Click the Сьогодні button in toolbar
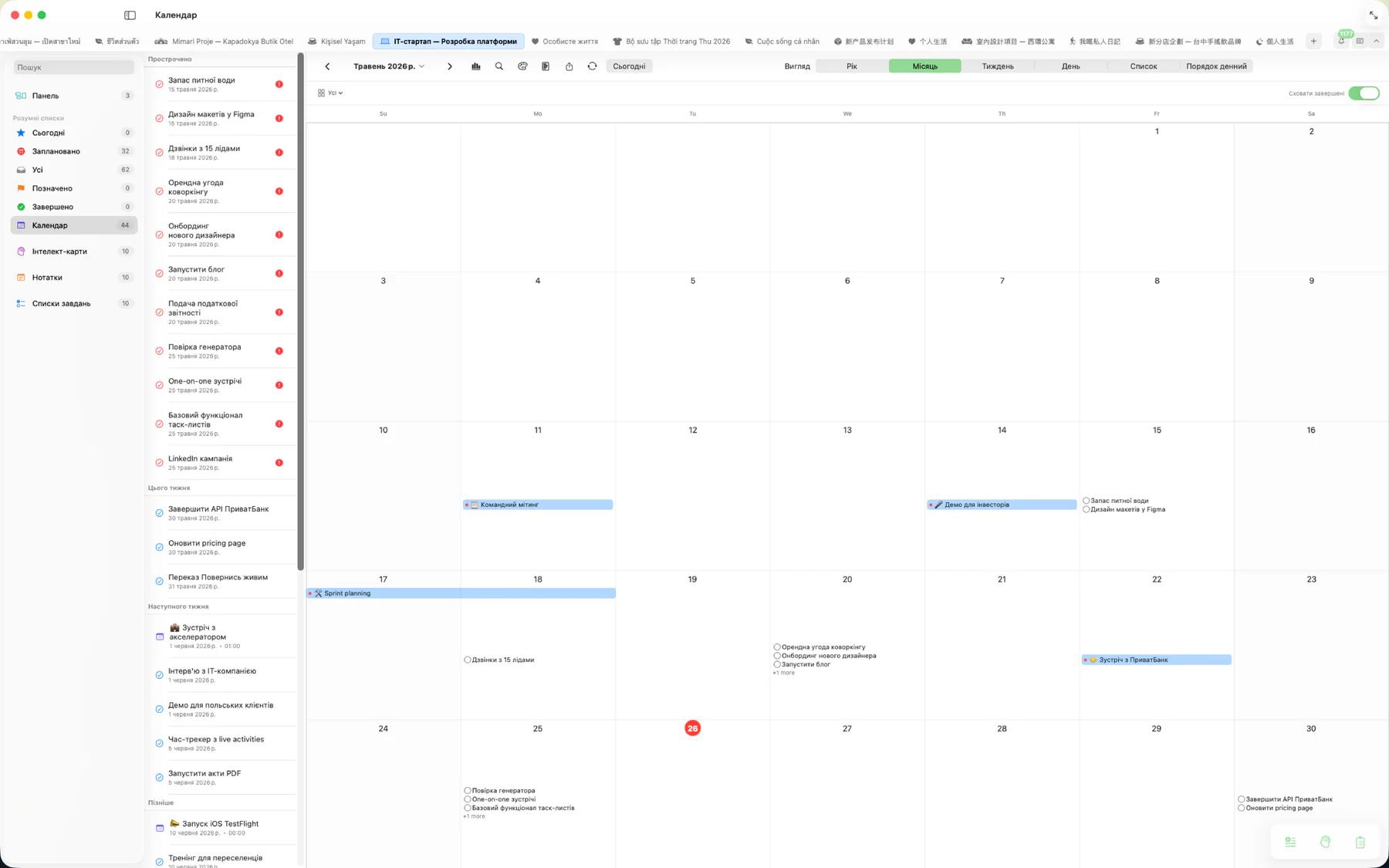Viewport: 1389px width, 868px height. [629, 66]
